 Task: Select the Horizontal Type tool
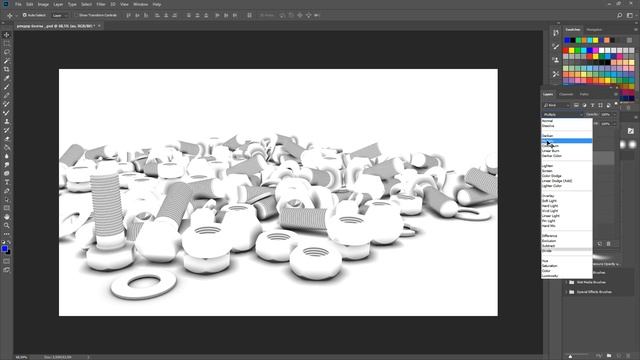7,182
